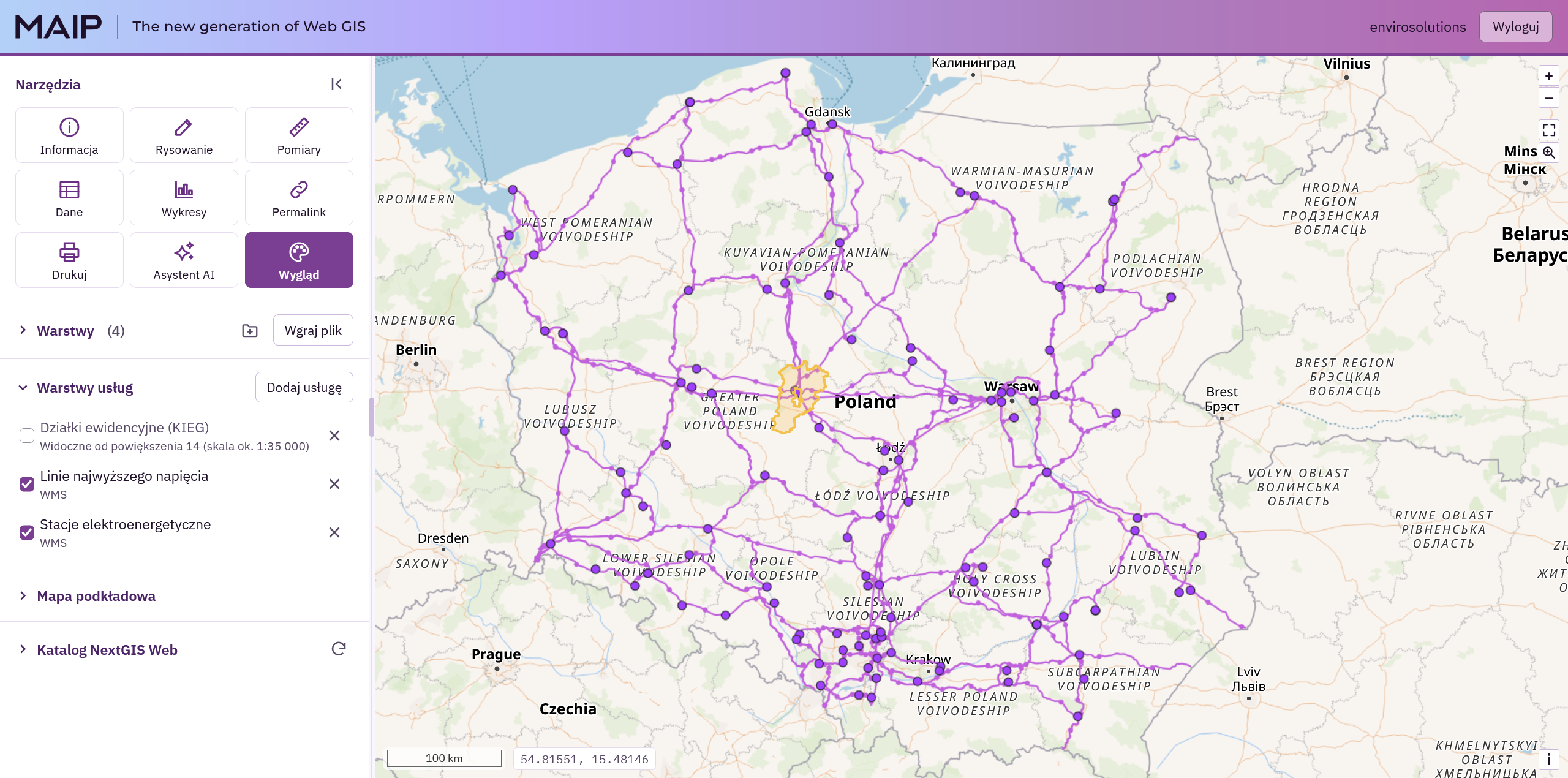The width and height of the screenshot is (1568, 778).
Task: Click the map search magnifier icon
Action: [1548, 152]
